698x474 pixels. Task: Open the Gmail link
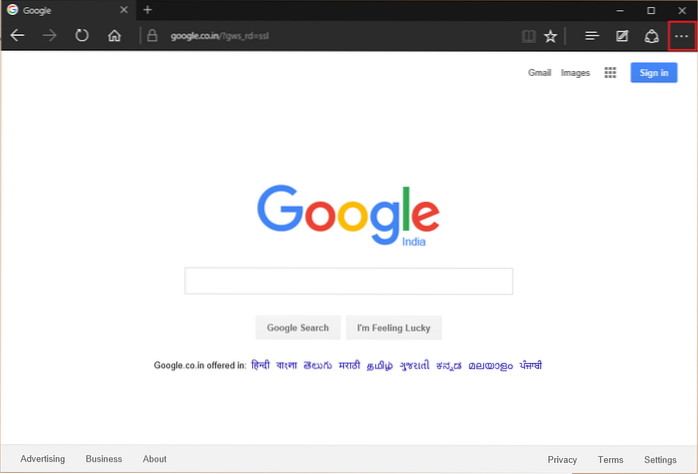tap(539, 73)
